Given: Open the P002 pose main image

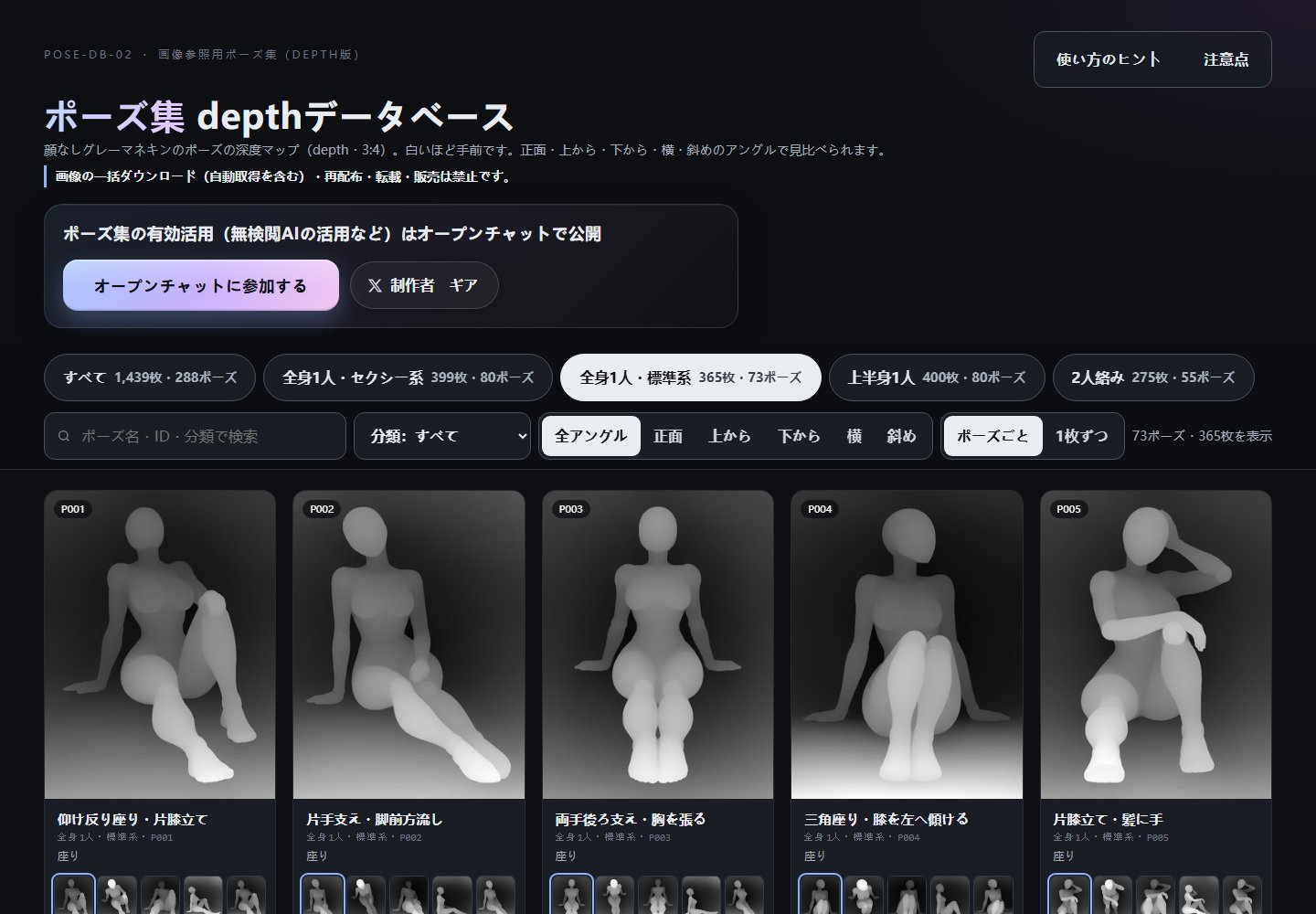Looking at the screenshot, I should point(409,645).
